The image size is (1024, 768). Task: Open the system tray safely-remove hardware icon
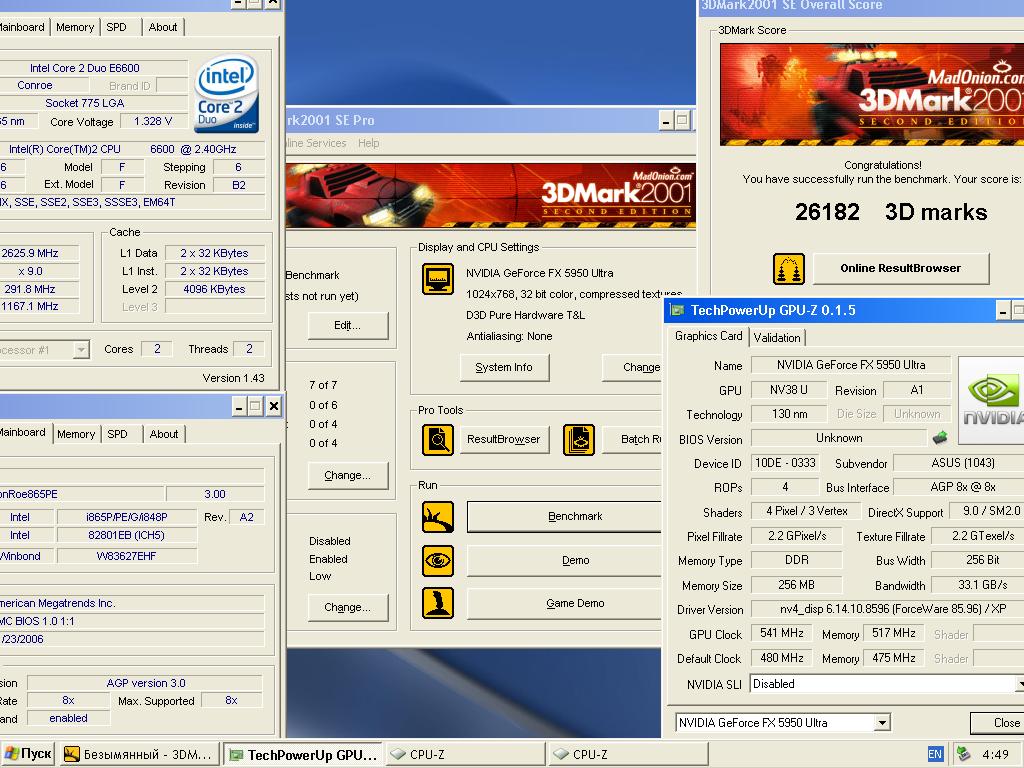pos(963,754)
